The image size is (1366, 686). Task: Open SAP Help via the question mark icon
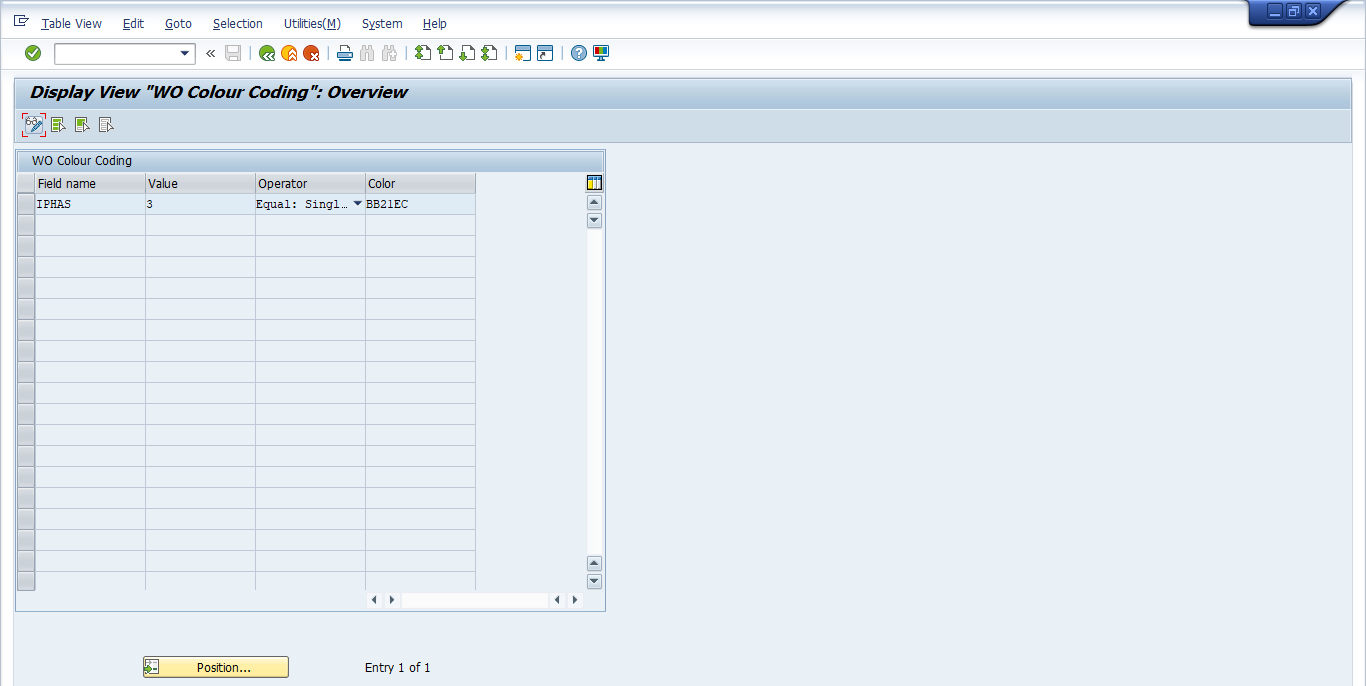point(578,52)
